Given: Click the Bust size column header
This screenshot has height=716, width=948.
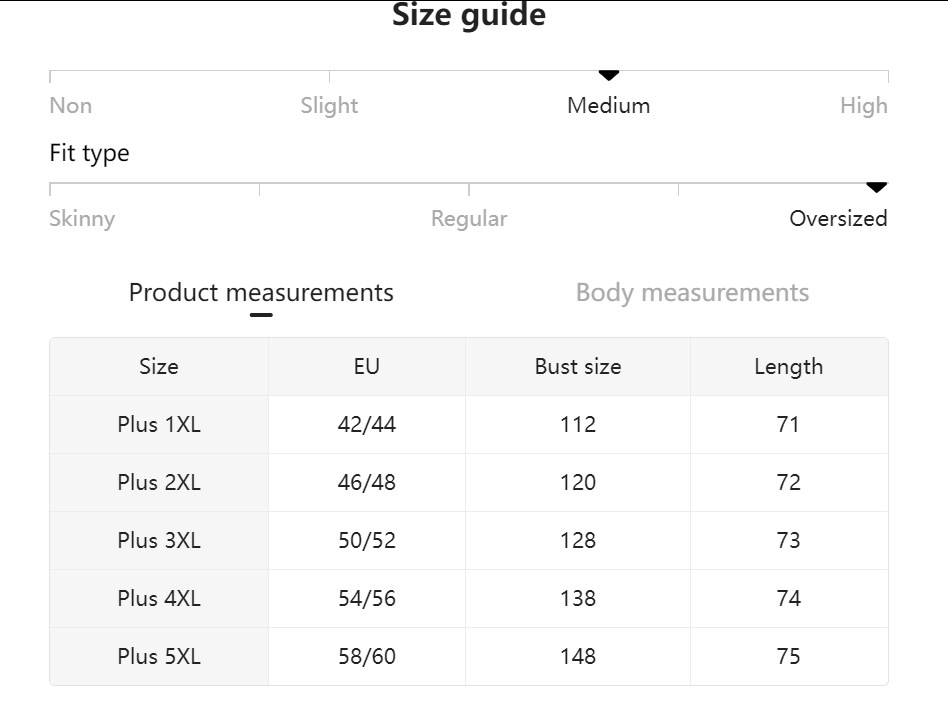Looking at the screenshot, I should click(578, 366).
